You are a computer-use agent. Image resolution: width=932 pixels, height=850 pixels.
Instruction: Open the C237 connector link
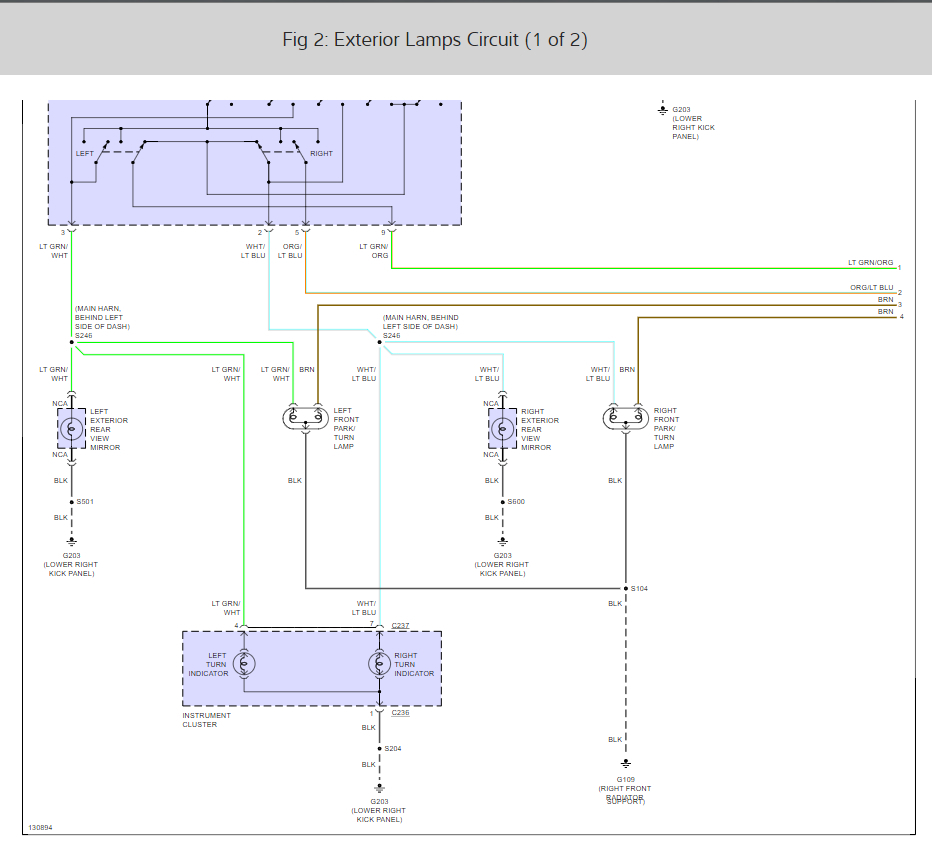[x=400, y=625]
